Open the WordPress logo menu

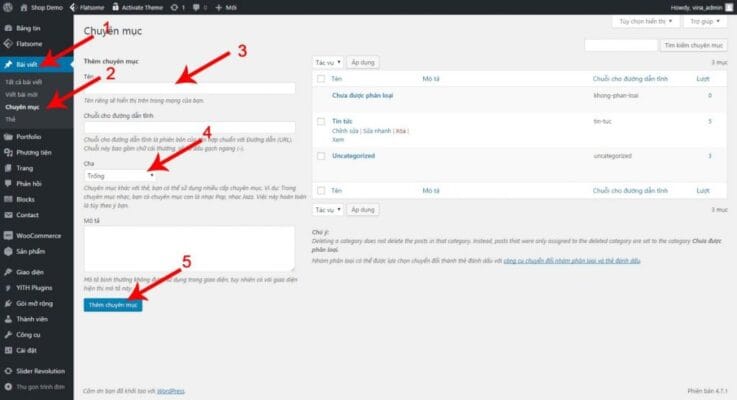coord(8,7)
